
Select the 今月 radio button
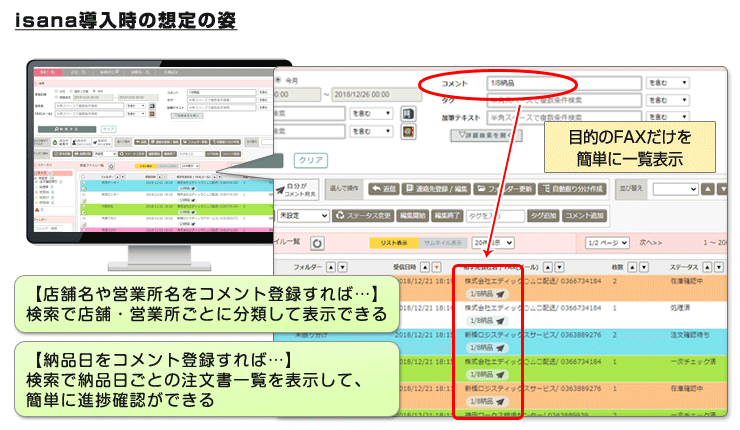point(278,80)
